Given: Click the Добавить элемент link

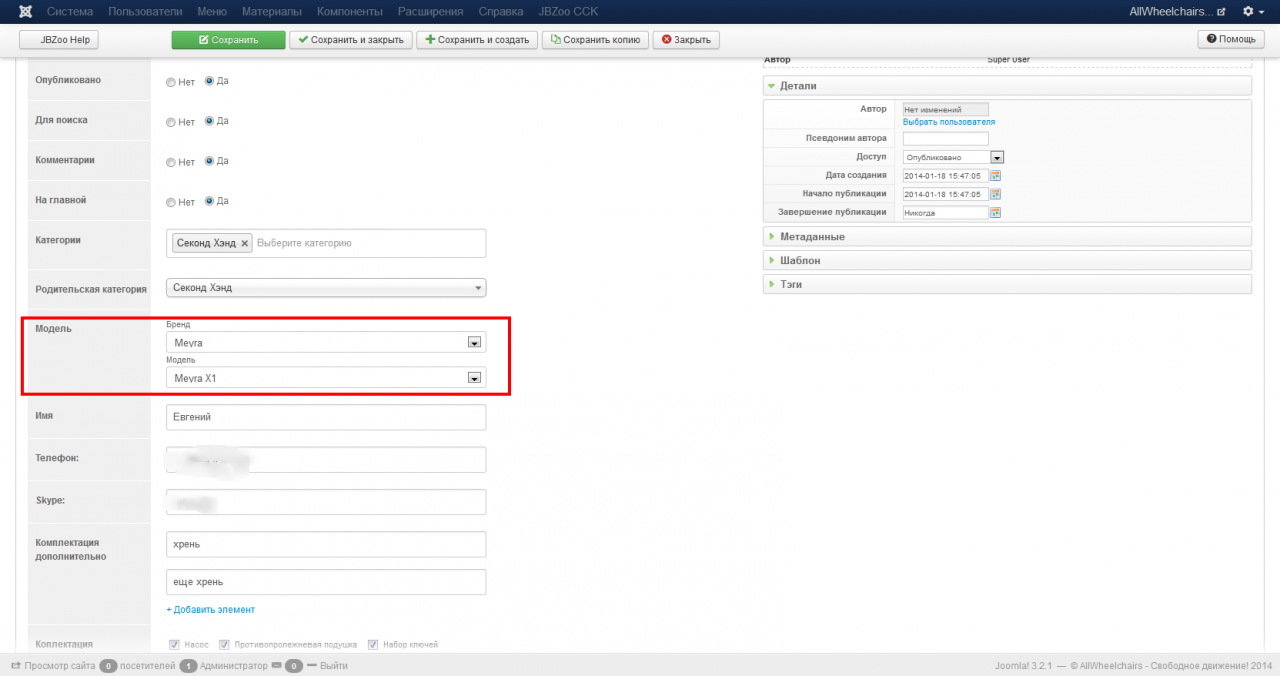Looking at the screenshot, I should point(210,609).
